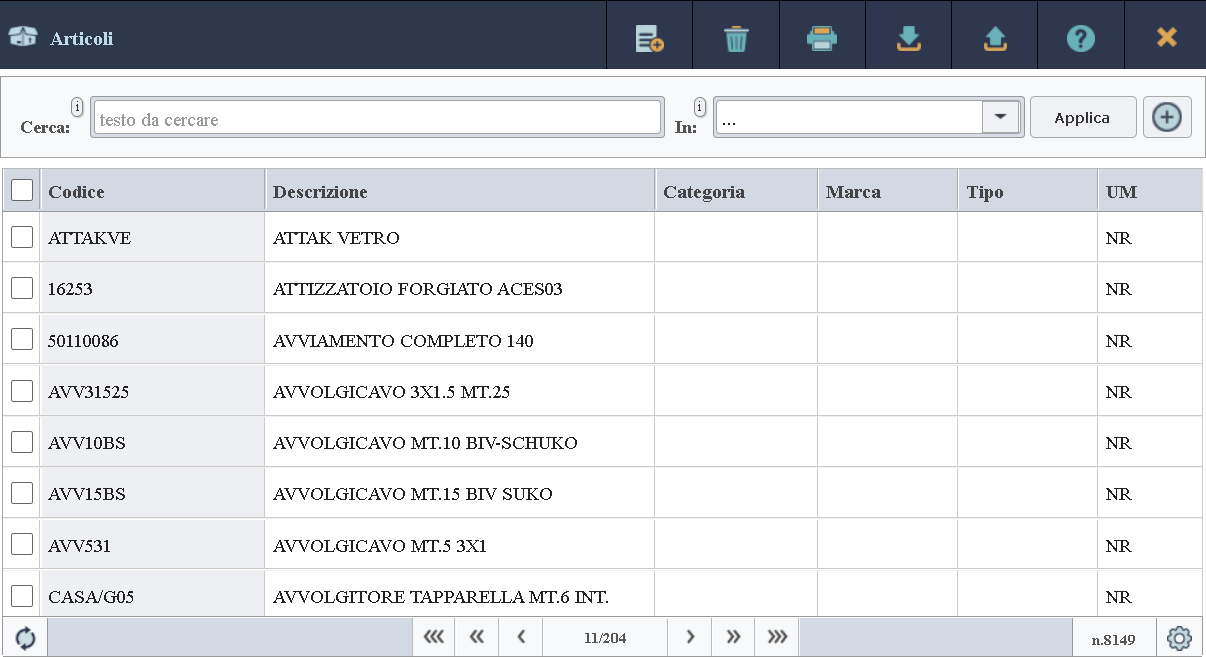This screenshot has width=1206, height=657.
Task: Tick the checkbox for CASA/G05
Action: (22, 596)
